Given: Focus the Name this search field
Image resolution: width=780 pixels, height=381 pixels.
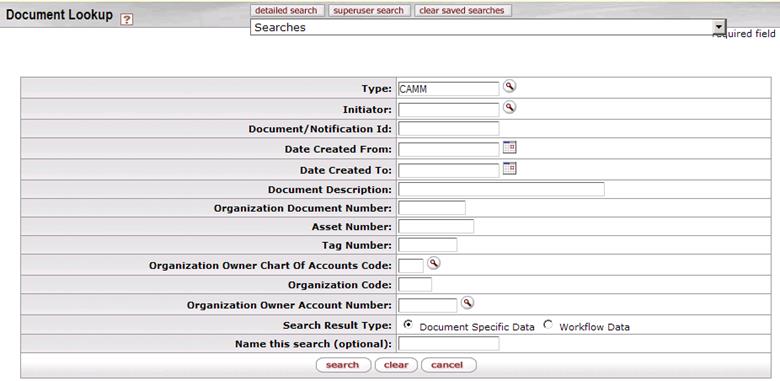Looking at the screenshot, I should pyautogui.click(x=449, y=344).
